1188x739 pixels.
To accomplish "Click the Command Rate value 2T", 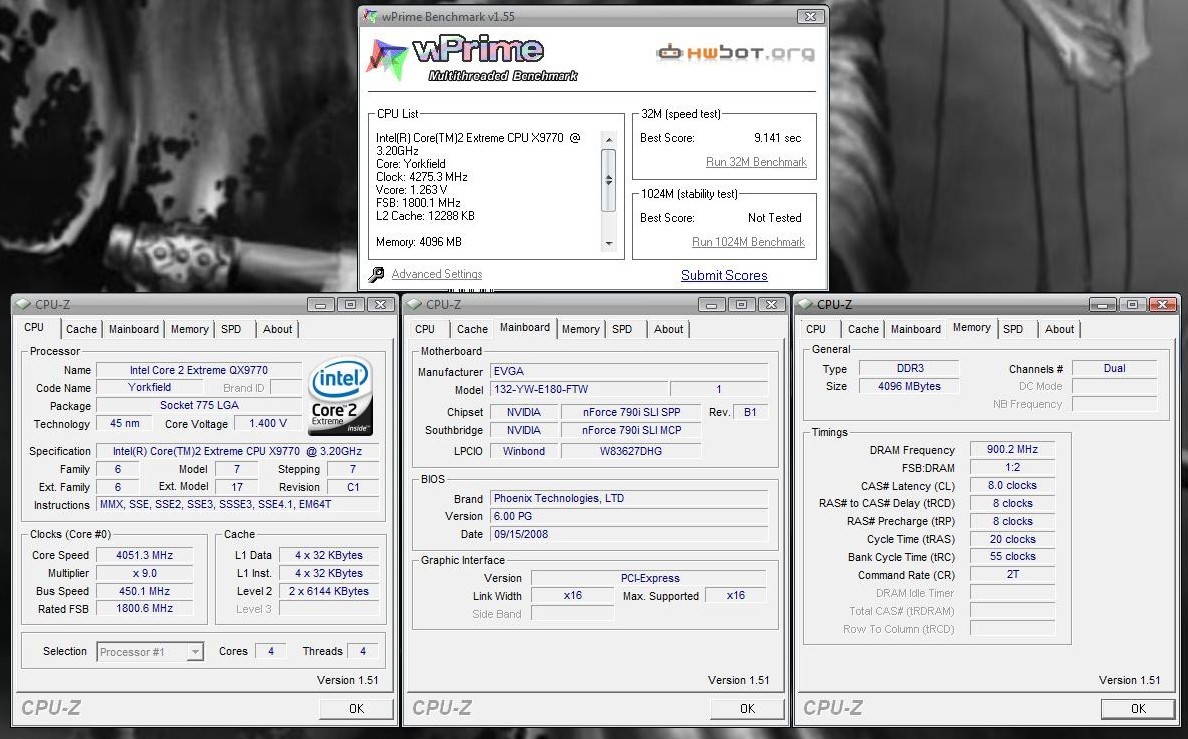I will click(1012, 575).
